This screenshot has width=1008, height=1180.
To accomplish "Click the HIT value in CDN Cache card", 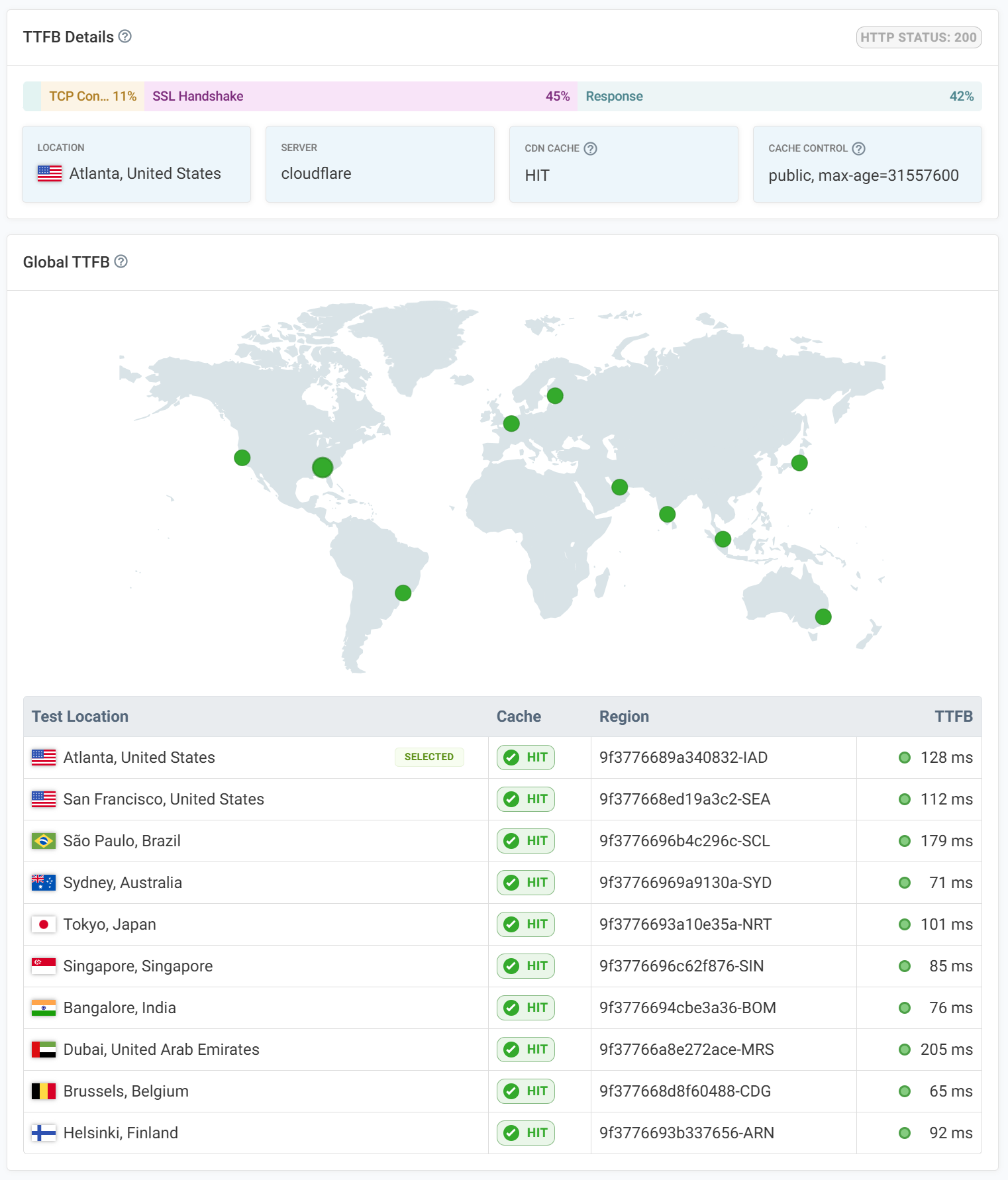I will tap(537, 175).
